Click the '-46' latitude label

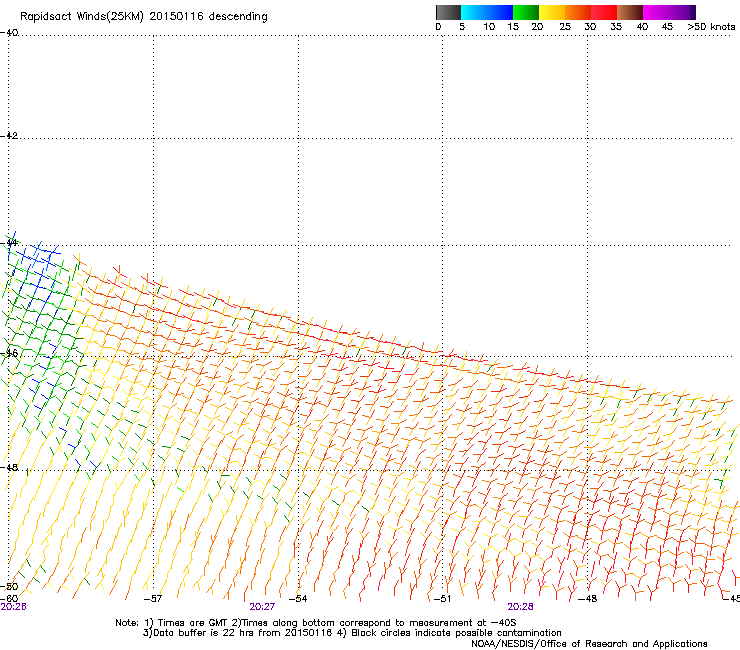click(x=9, y=353)
